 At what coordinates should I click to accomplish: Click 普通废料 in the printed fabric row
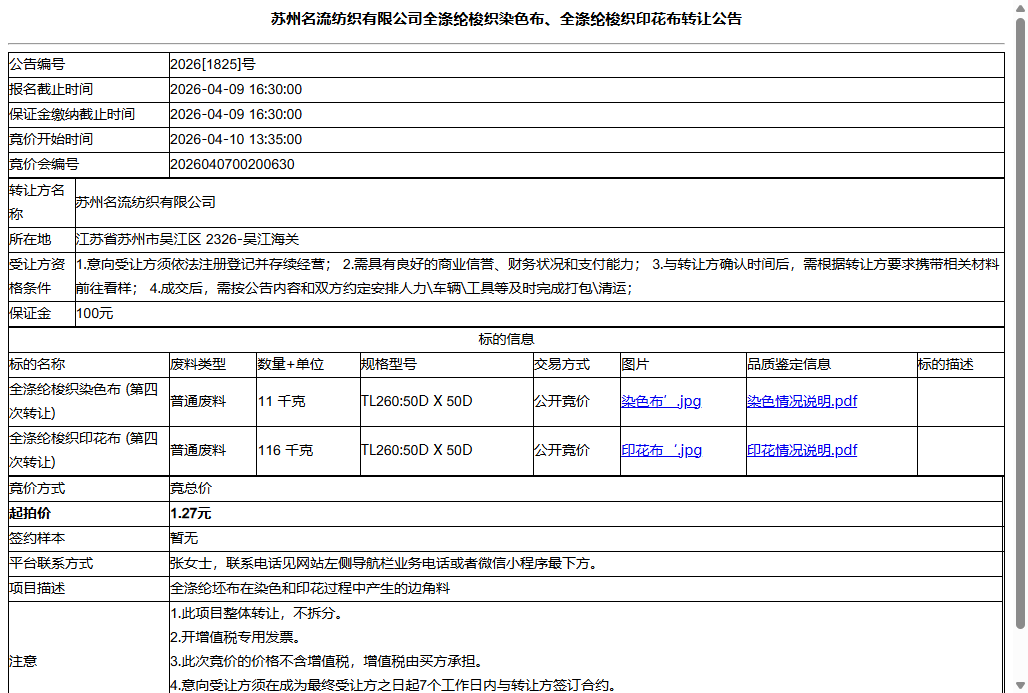(198, 450)
